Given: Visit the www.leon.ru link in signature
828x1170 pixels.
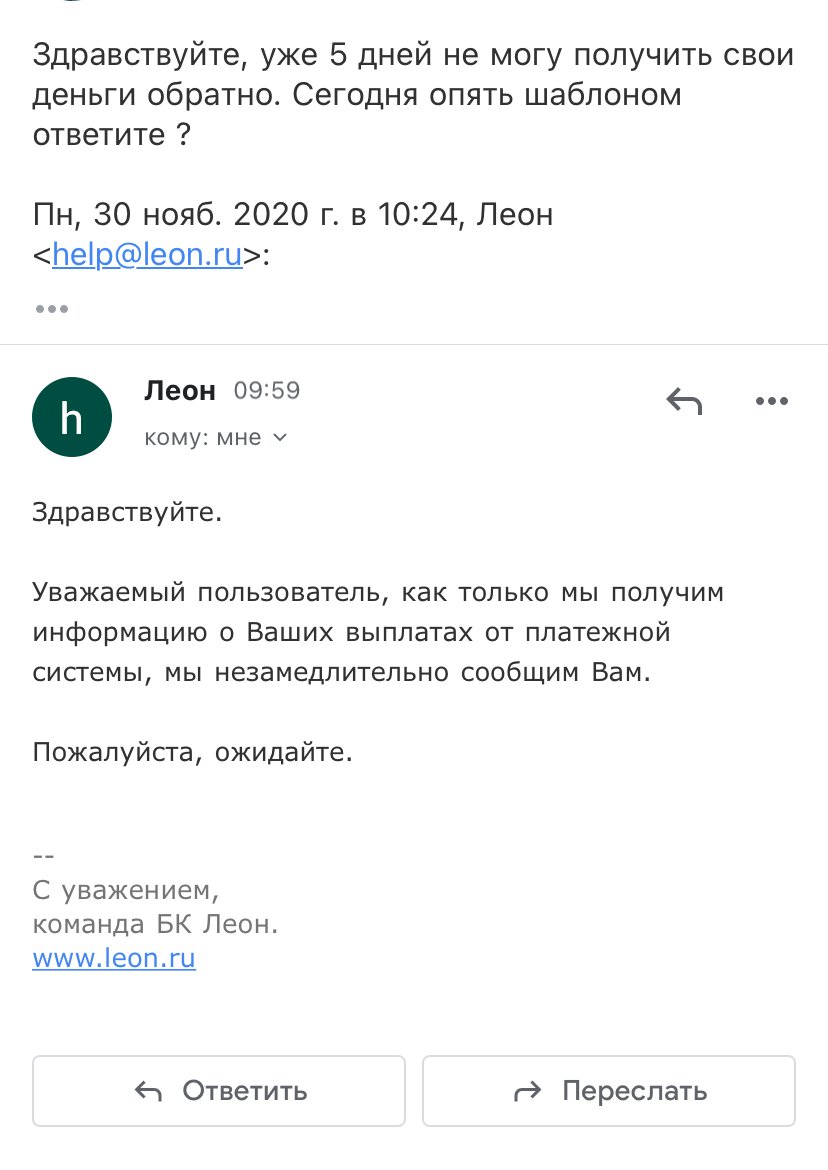Looking at the screenshot, I should [114, 958].
